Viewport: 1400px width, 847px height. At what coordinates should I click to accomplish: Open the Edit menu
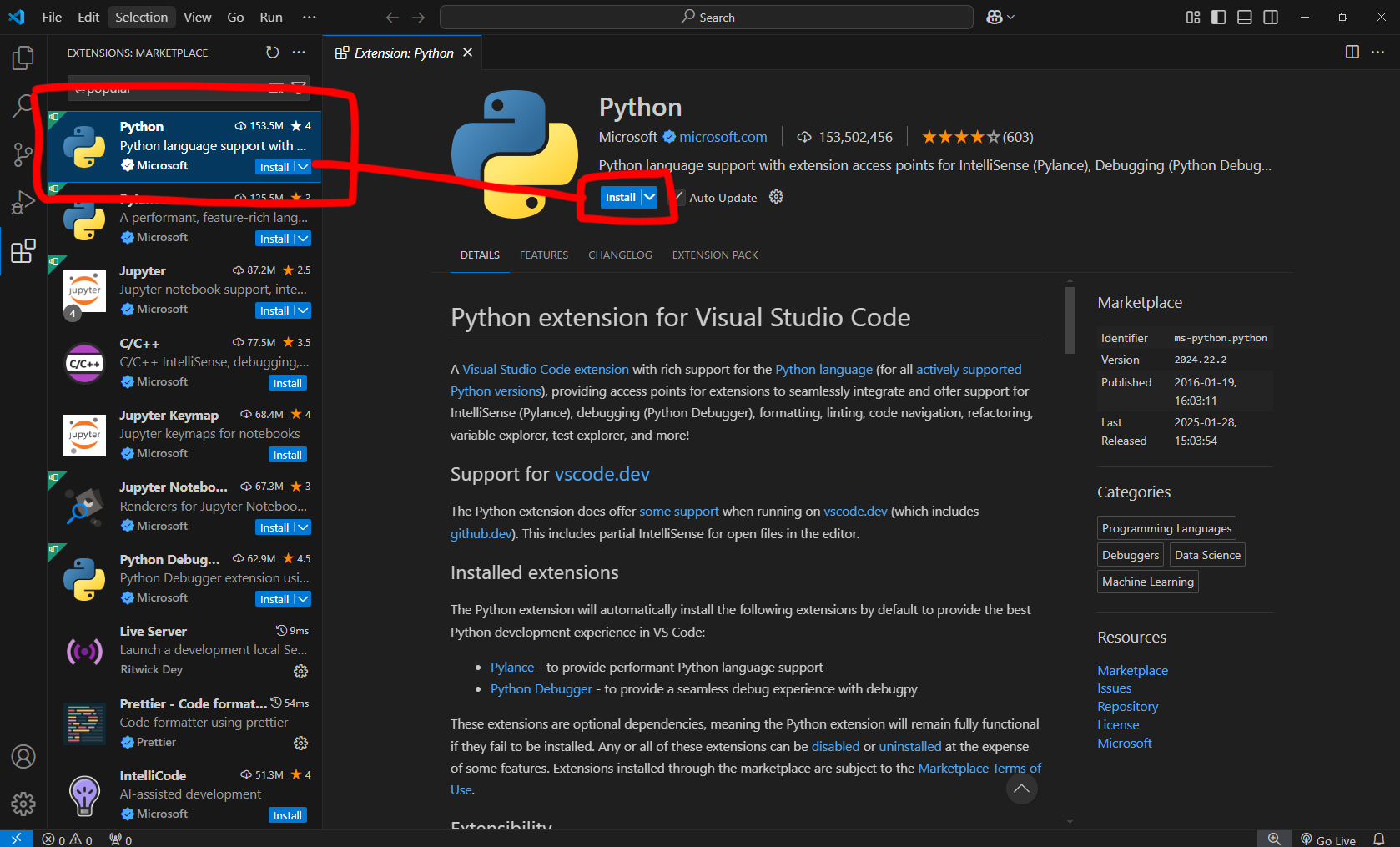[x=88, y=17]
